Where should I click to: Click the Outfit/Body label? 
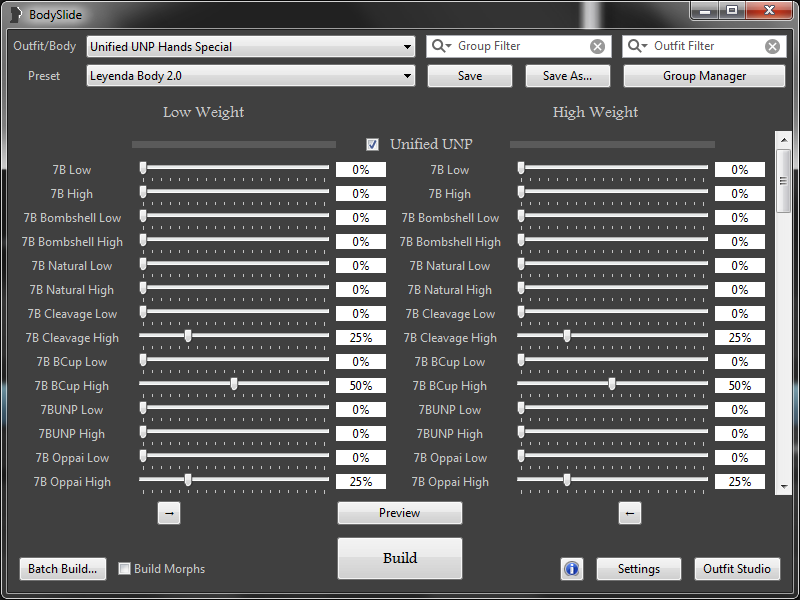point(44,46)
